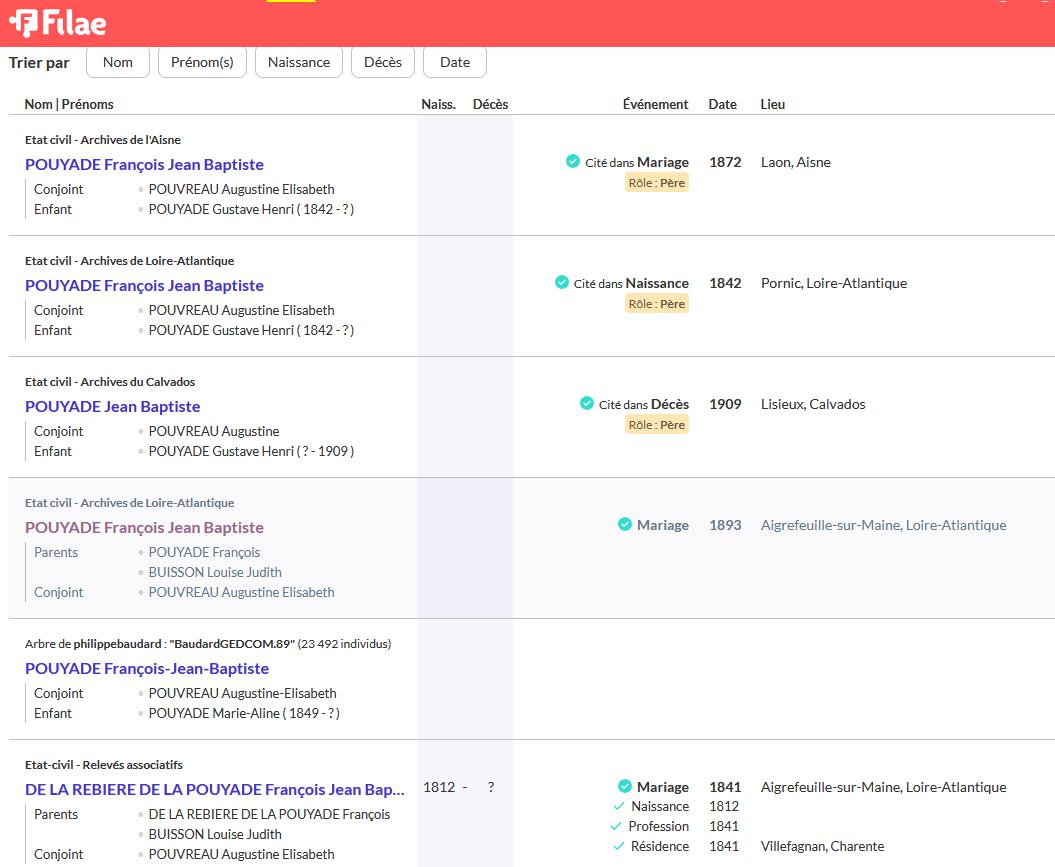
Task: Click the "Rôle : Père" tag in the Laon row
Action: click(657, 183)
